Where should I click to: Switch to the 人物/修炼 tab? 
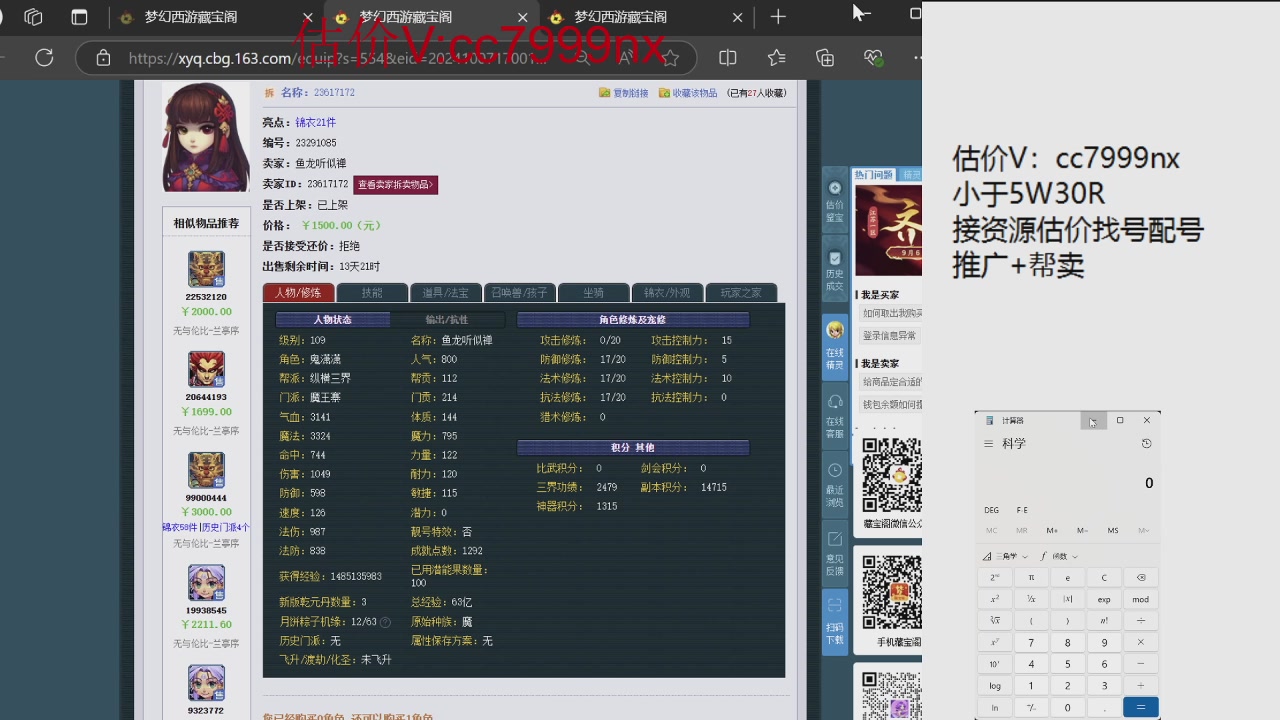(x=298, y=293)
